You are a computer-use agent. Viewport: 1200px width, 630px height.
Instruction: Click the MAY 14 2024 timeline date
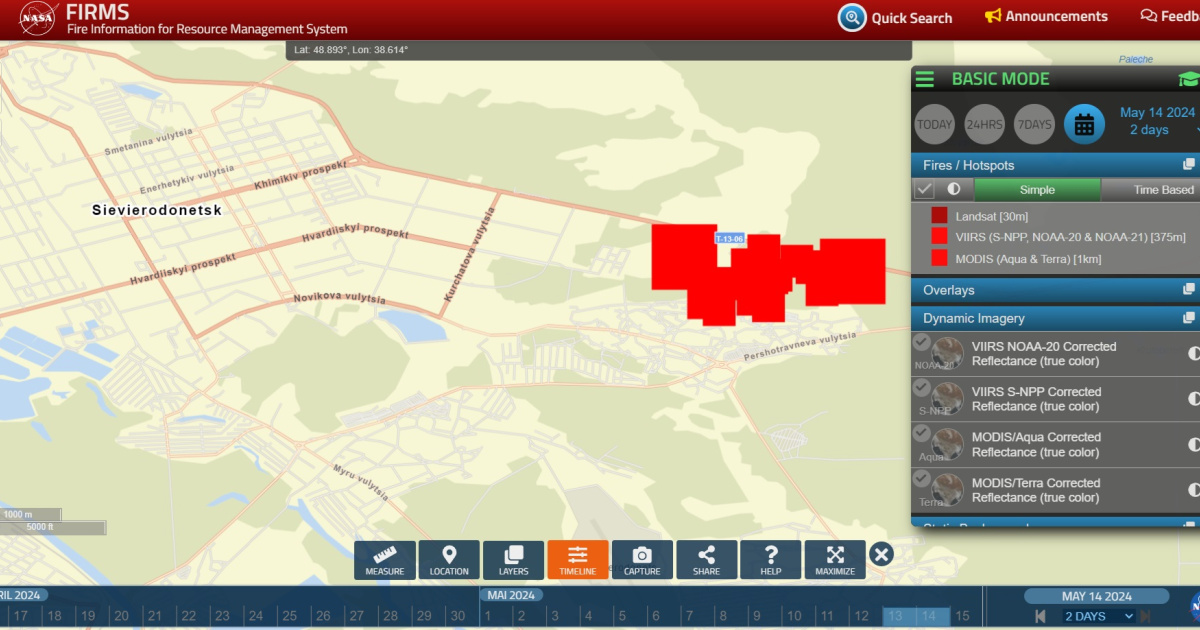(1097, 596)
